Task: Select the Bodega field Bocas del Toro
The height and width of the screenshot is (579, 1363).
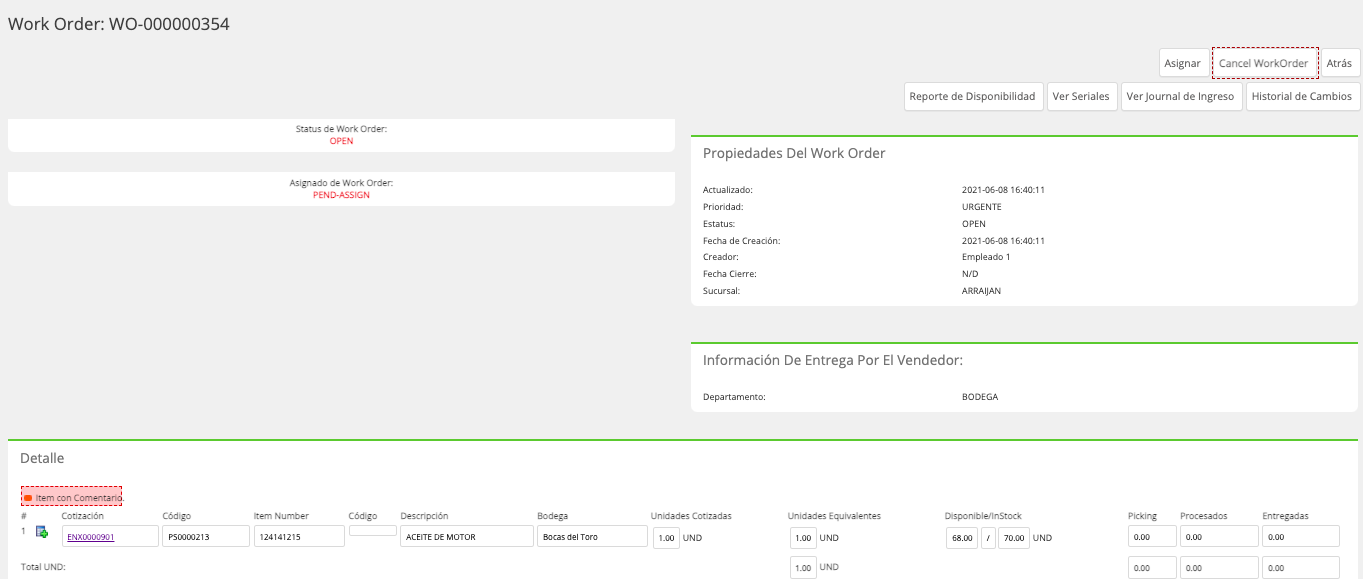Action: tap(592, 536)
